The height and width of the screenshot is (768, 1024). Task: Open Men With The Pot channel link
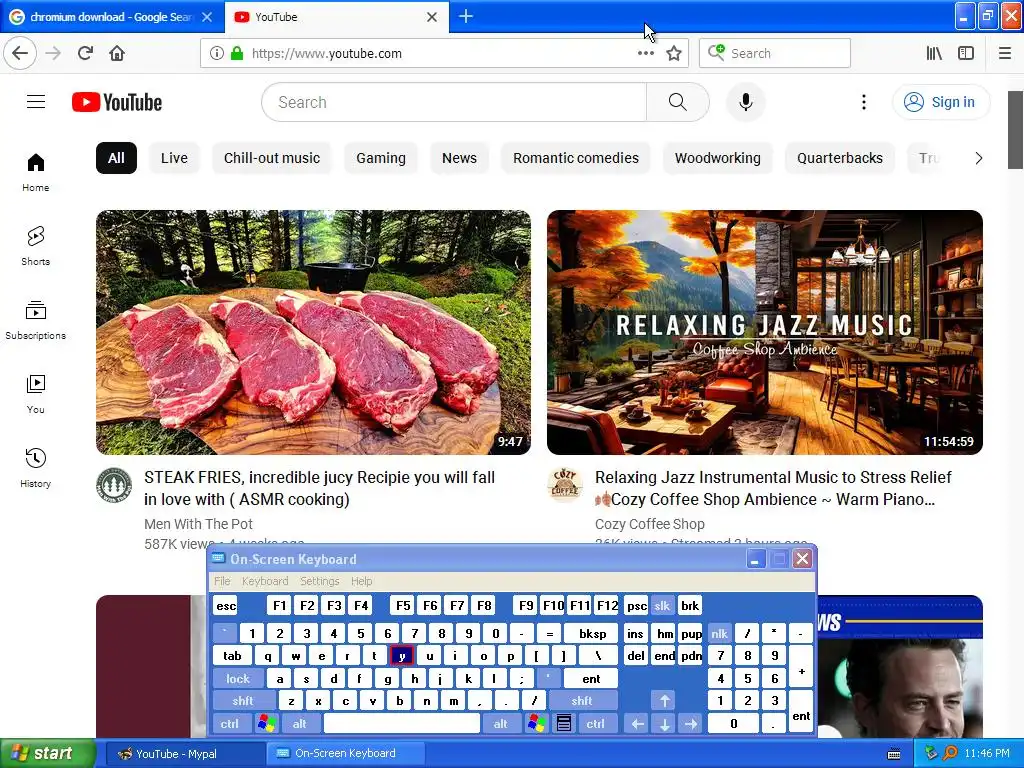(199, 524)
